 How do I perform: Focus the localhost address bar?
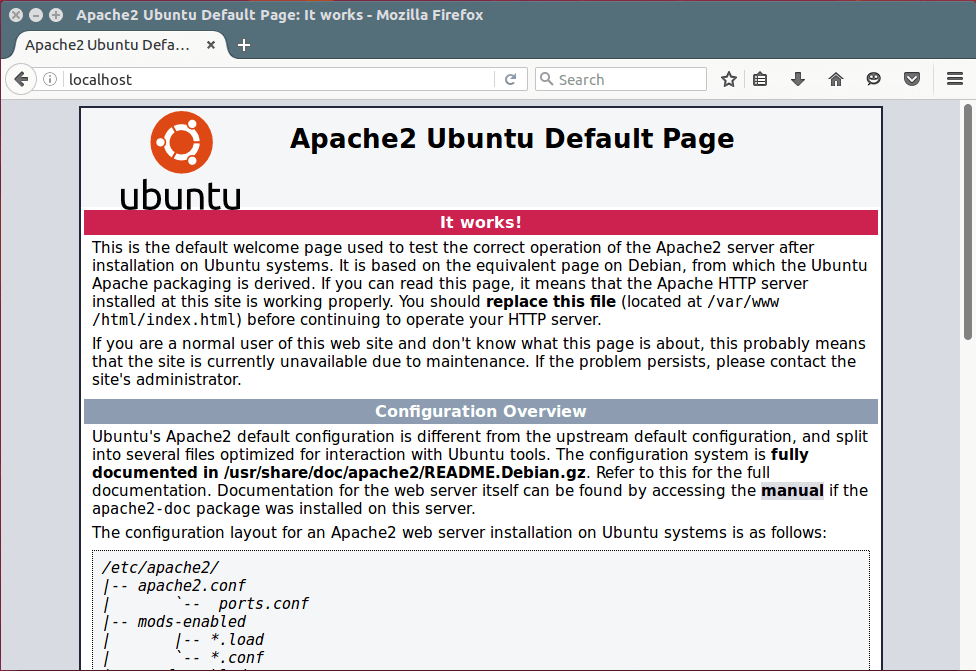pos(280,80)
